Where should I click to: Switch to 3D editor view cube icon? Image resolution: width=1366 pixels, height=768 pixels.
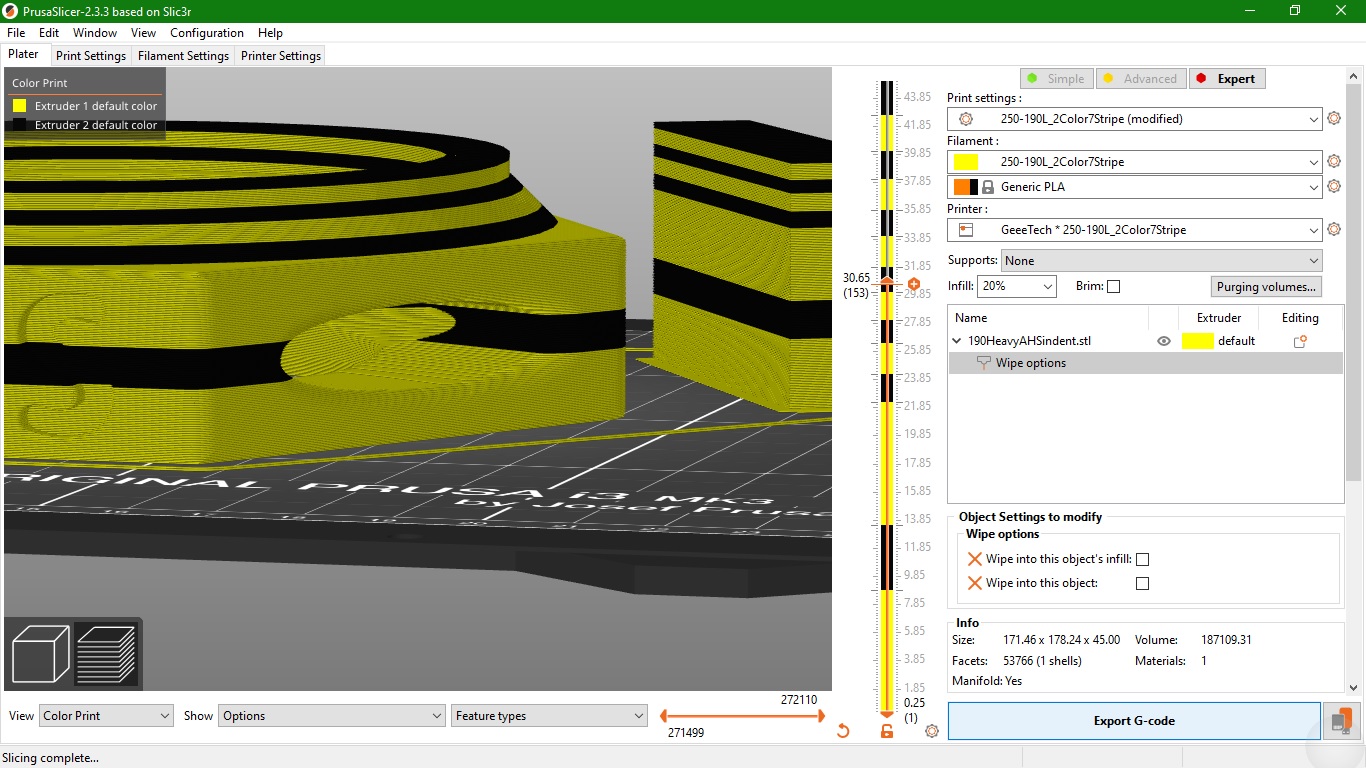(40, 653)
